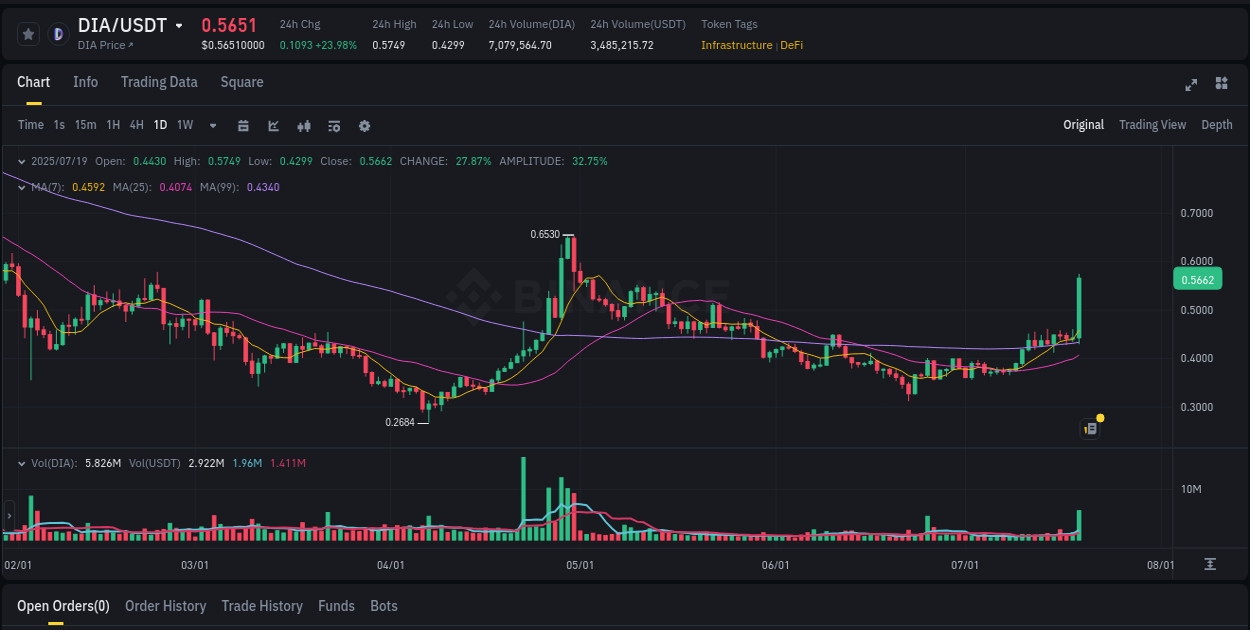Open the date range calendar picker
This screenshot has height=630, width=1250.
coord(243,125)
